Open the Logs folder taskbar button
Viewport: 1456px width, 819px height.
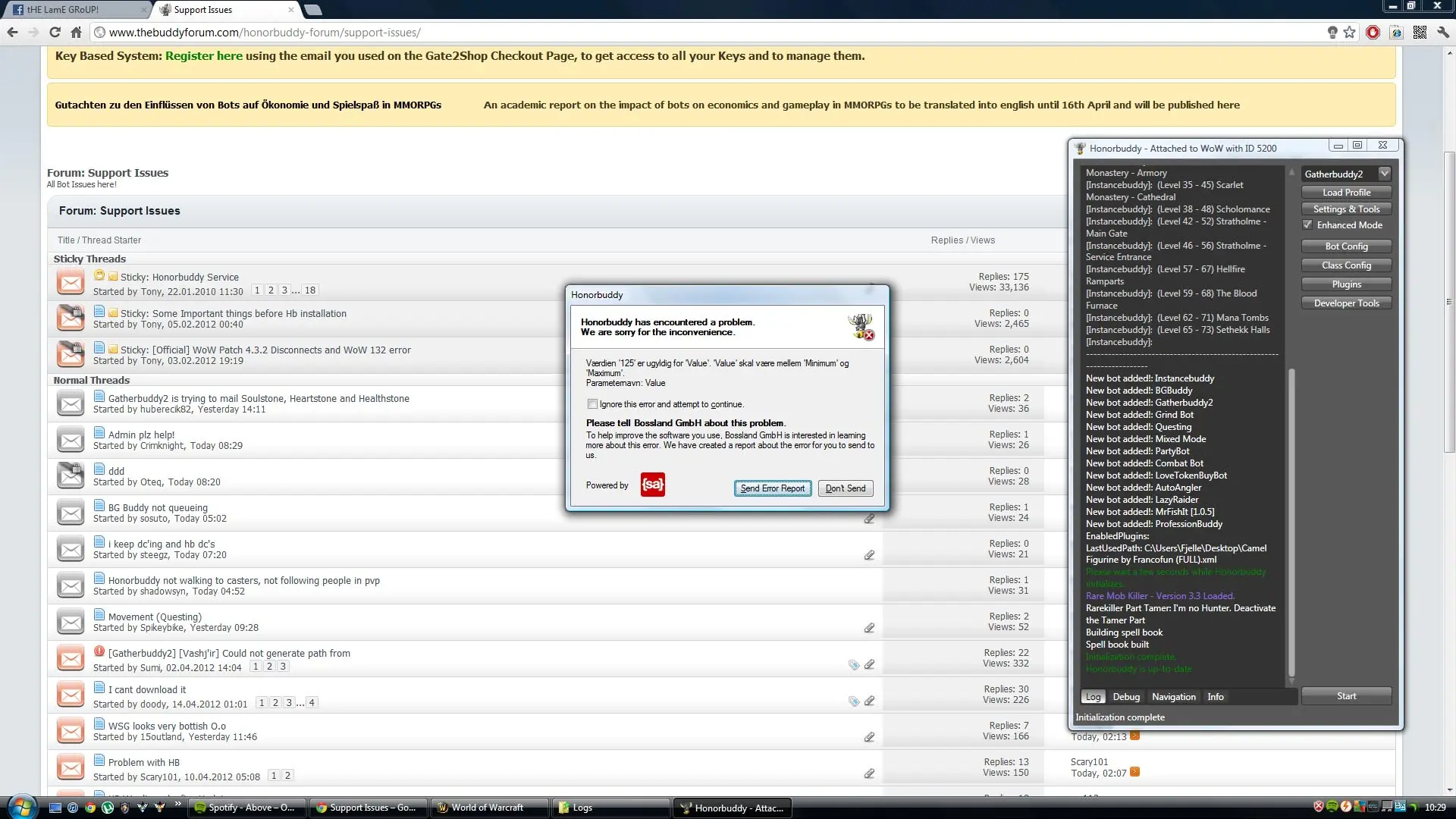point(611,808)
